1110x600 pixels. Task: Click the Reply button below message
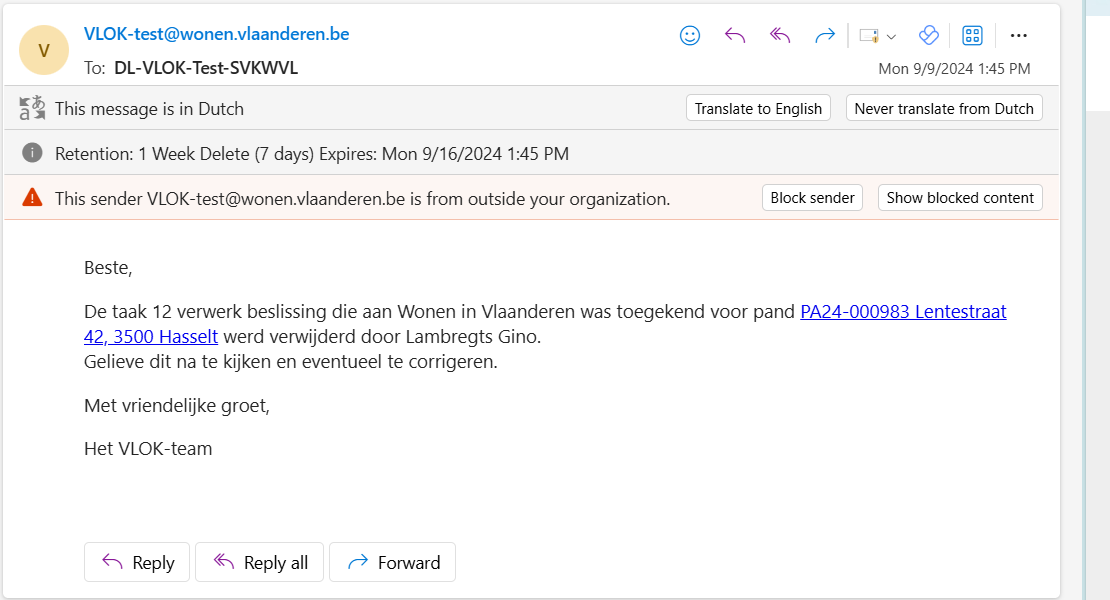pyautogui.click(x=138, y=563)
